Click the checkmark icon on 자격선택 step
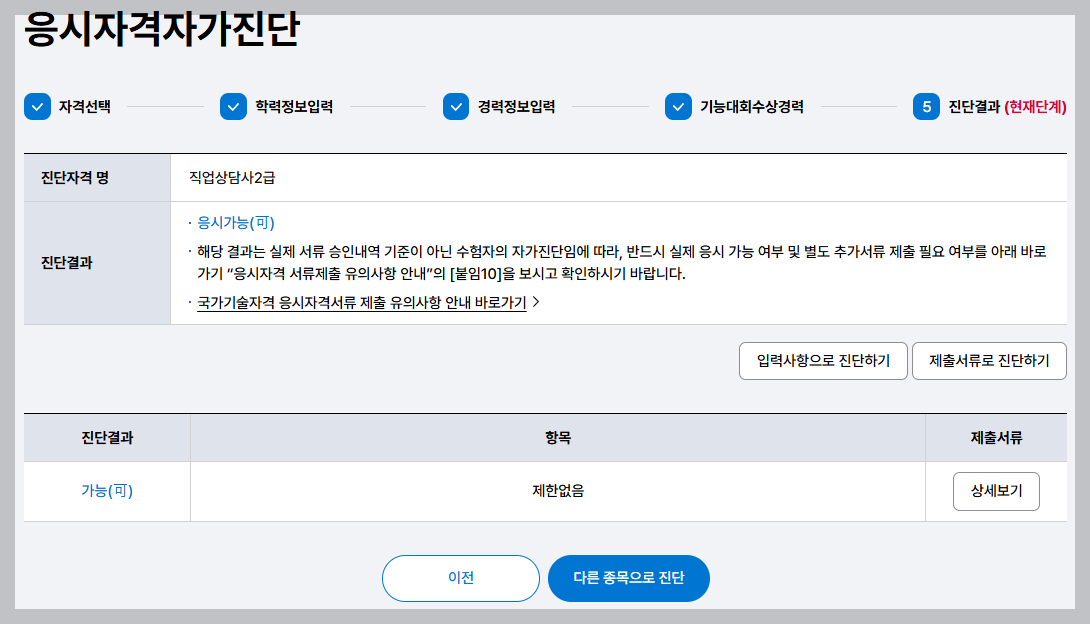 coord(38,109)
